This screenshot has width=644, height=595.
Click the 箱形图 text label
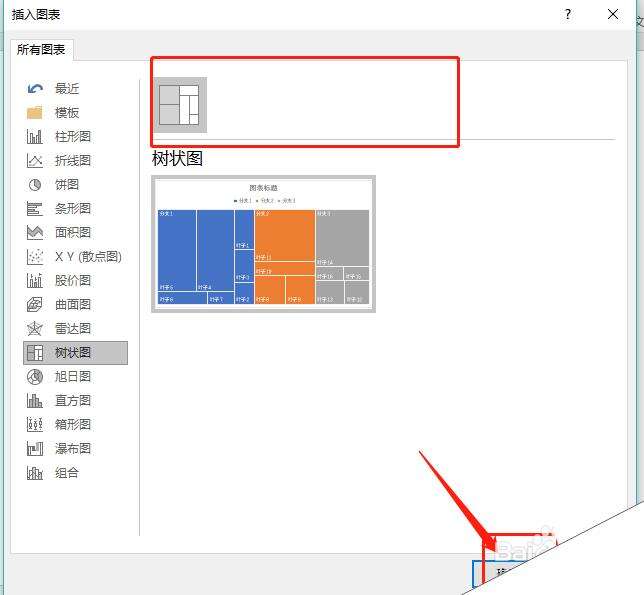pyautogui.click(x=73, y=425)
